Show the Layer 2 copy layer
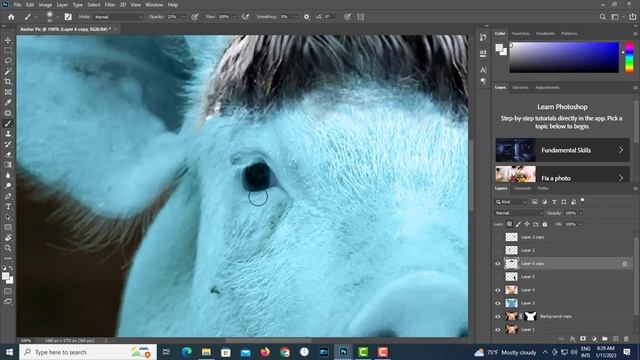 (x=498, y=237)
